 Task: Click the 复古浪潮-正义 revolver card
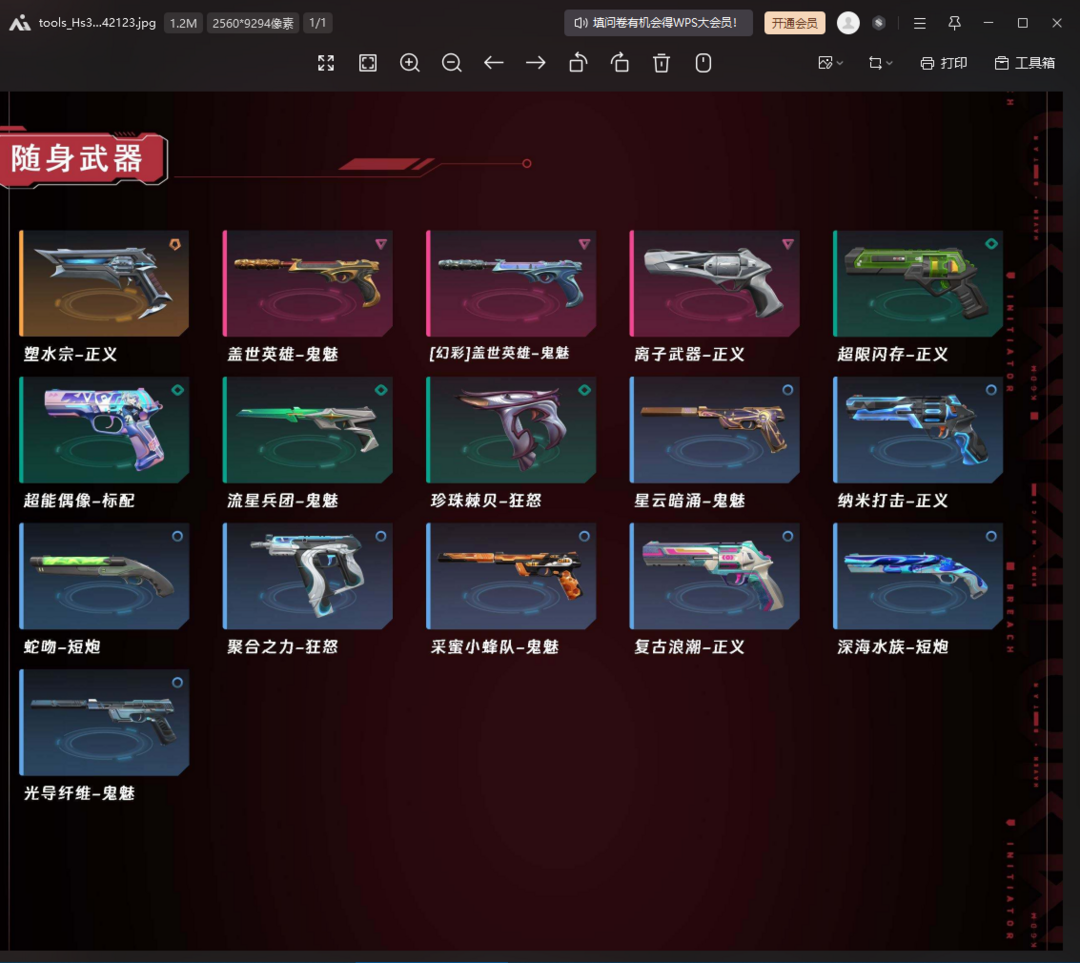click(714, 576)
